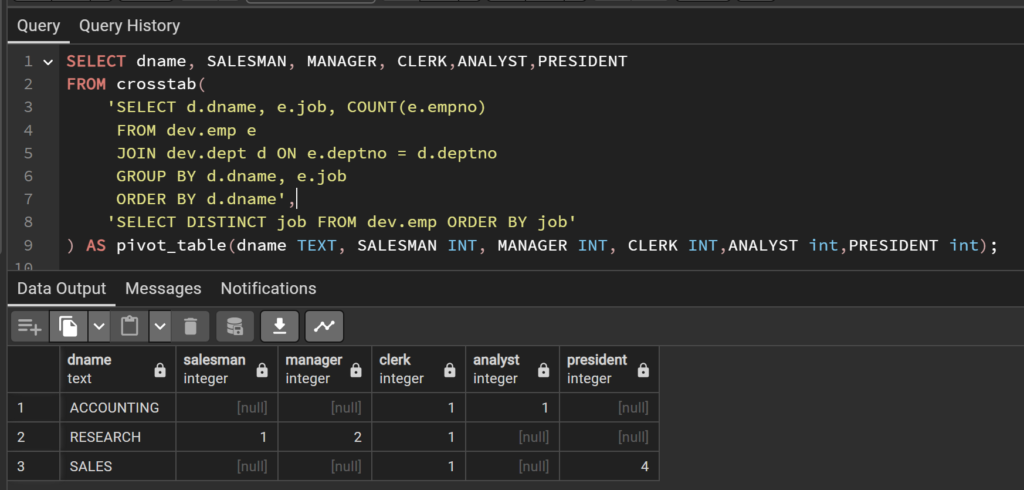
Task: Click the null president cell in RESEARCH row
Action: coord(609,437)
